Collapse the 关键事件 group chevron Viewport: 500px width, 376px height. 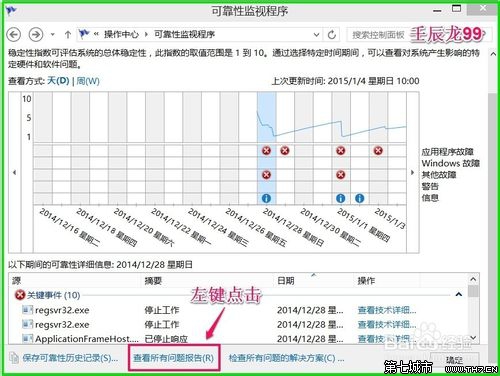click(459, 295)
